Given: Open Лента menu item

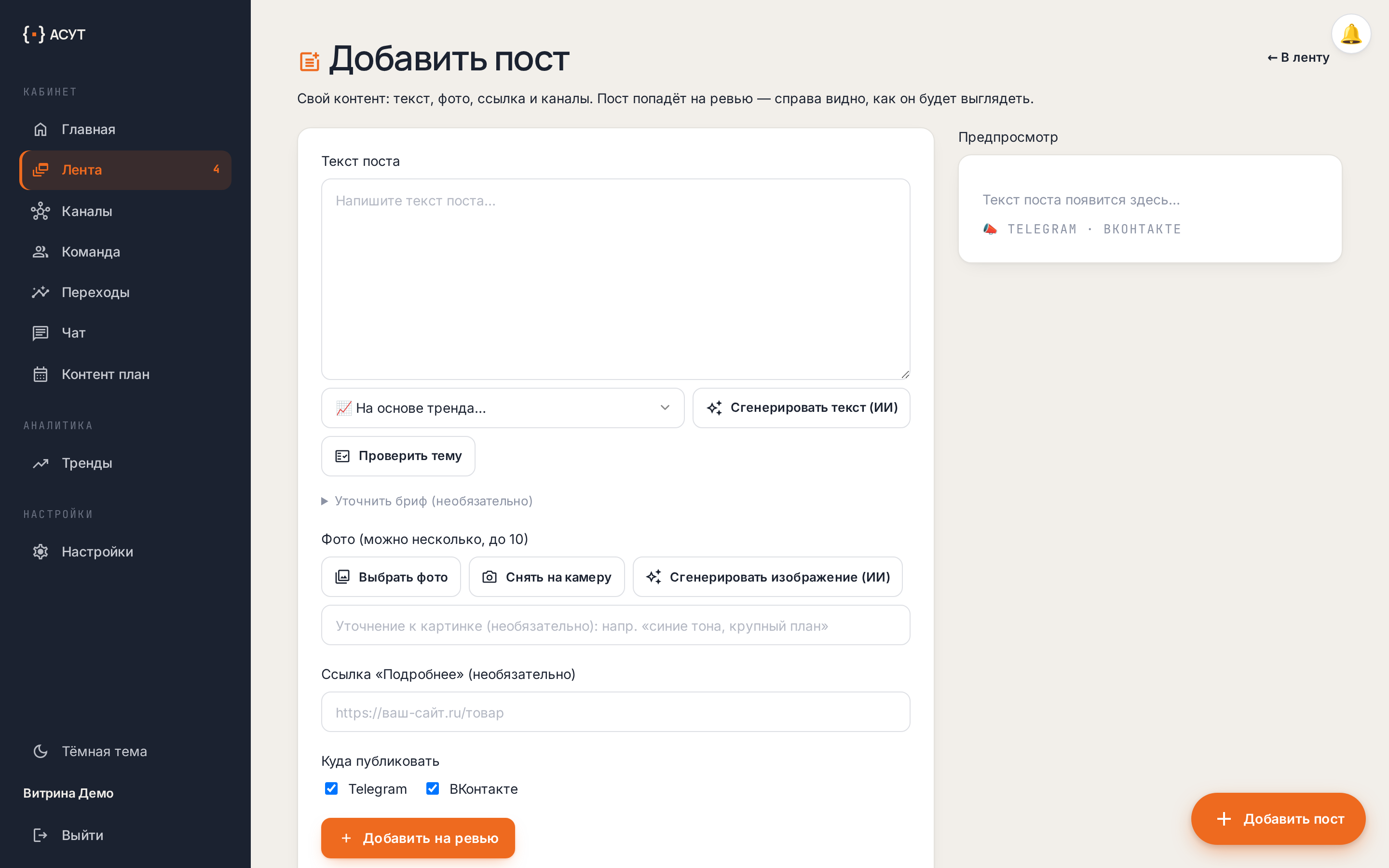Looking at the screenshot, I should pos(125,170).
